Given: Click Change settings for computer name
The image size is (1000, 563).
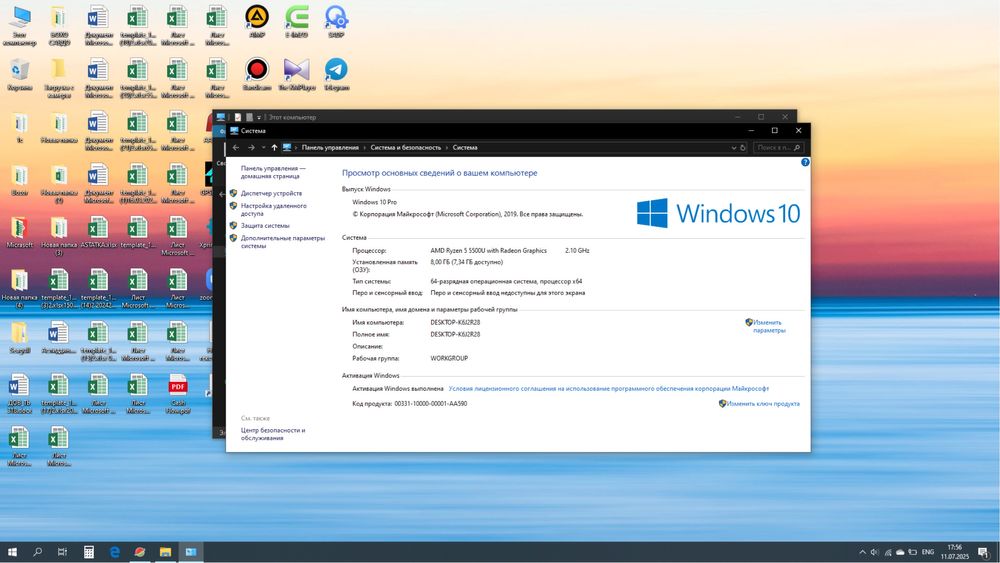Looking at the screenshot, I should click(x=769, y=326).
